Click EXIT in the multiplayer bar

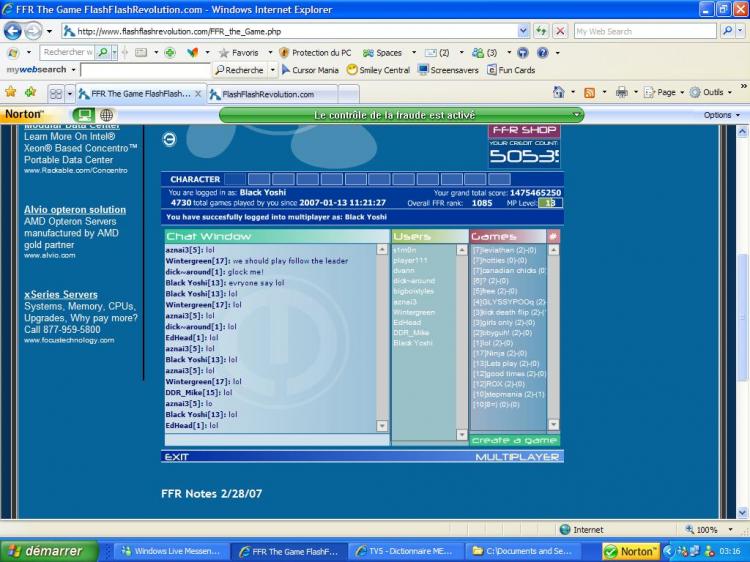coord(176,457)
